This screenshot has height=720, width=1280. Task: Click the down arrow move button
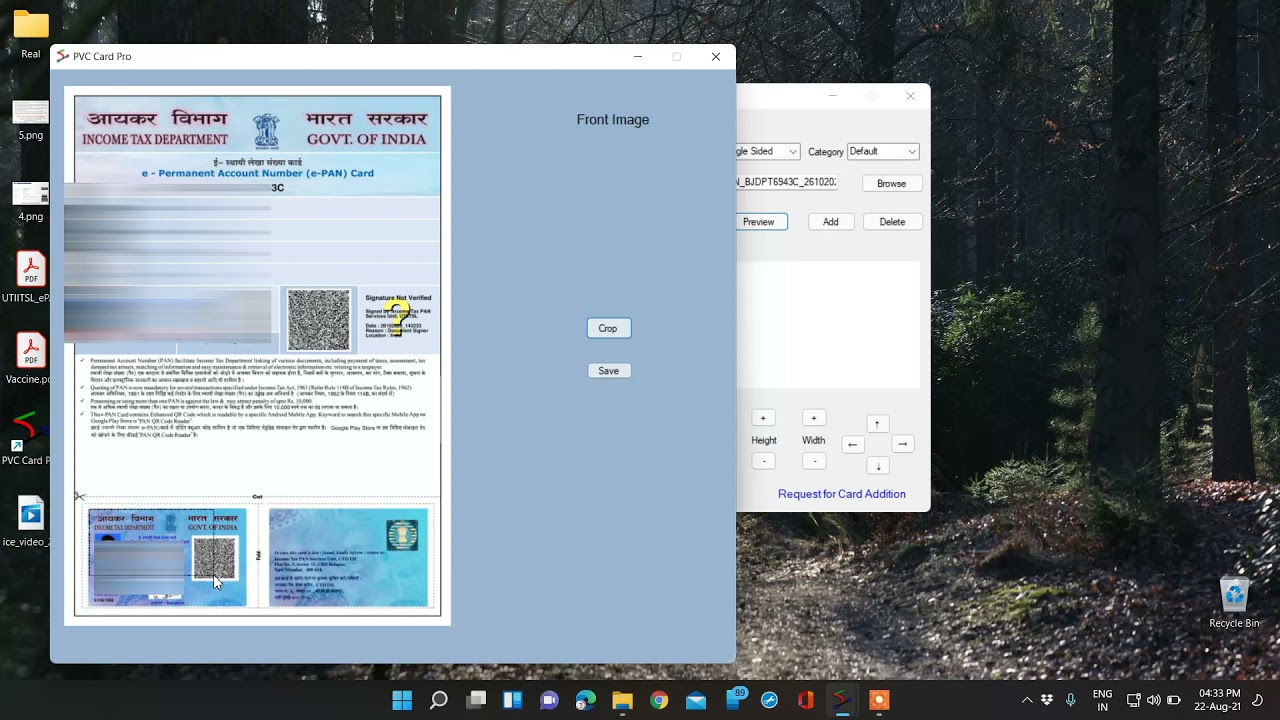(877, 466)
